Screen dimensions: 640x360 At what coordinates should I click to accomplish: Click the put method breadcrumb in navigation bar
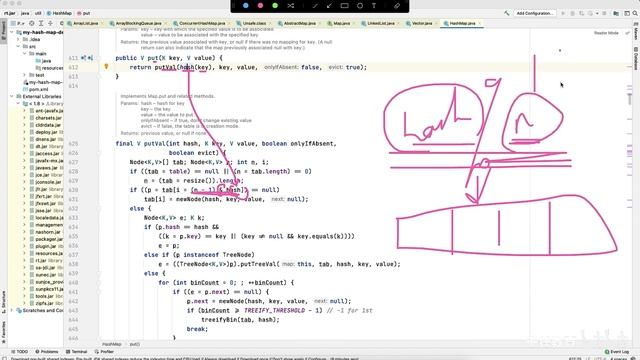84,13
